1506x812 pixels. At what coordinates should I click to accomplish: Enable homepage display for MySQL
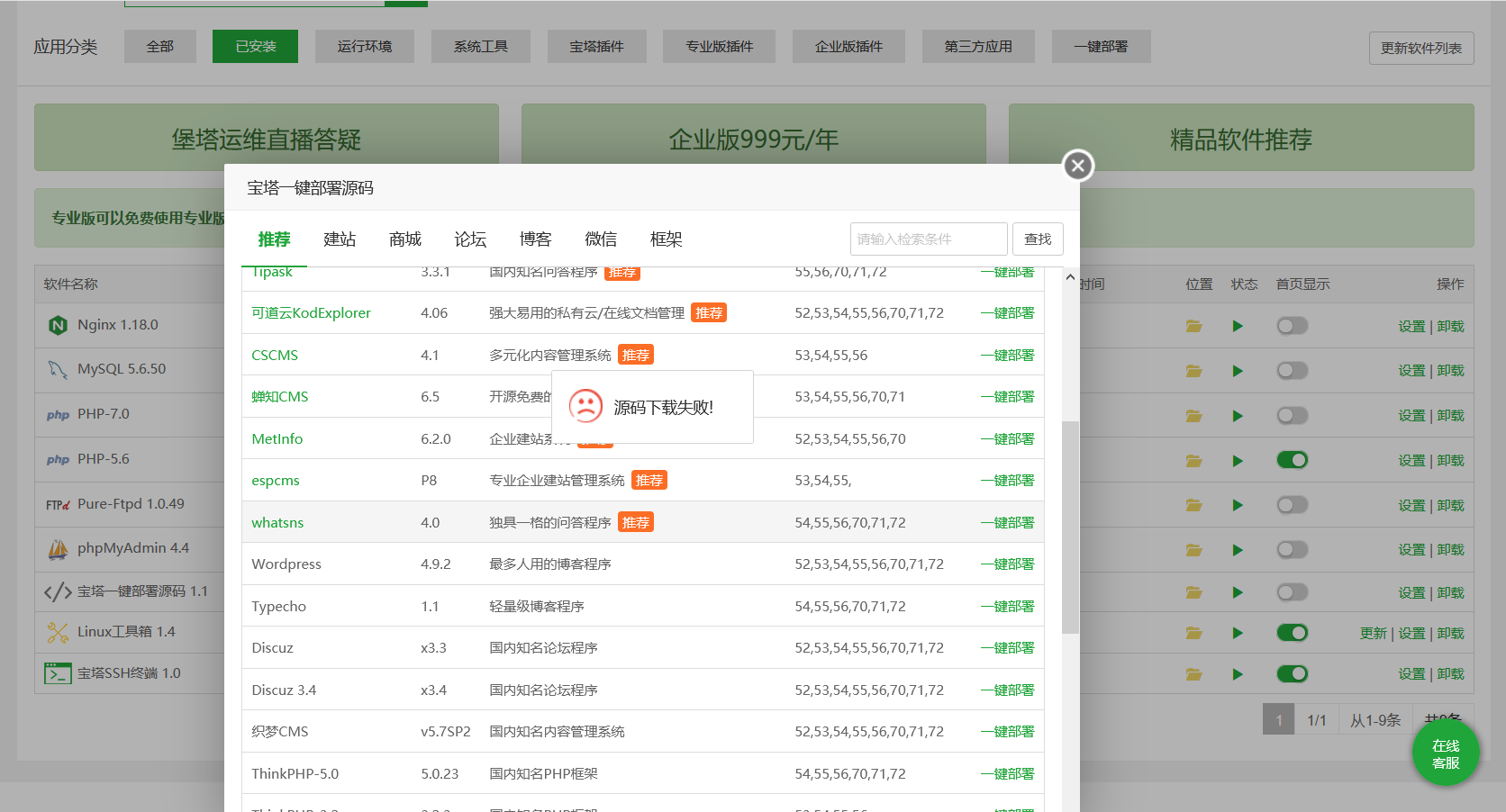(1293, 370)
